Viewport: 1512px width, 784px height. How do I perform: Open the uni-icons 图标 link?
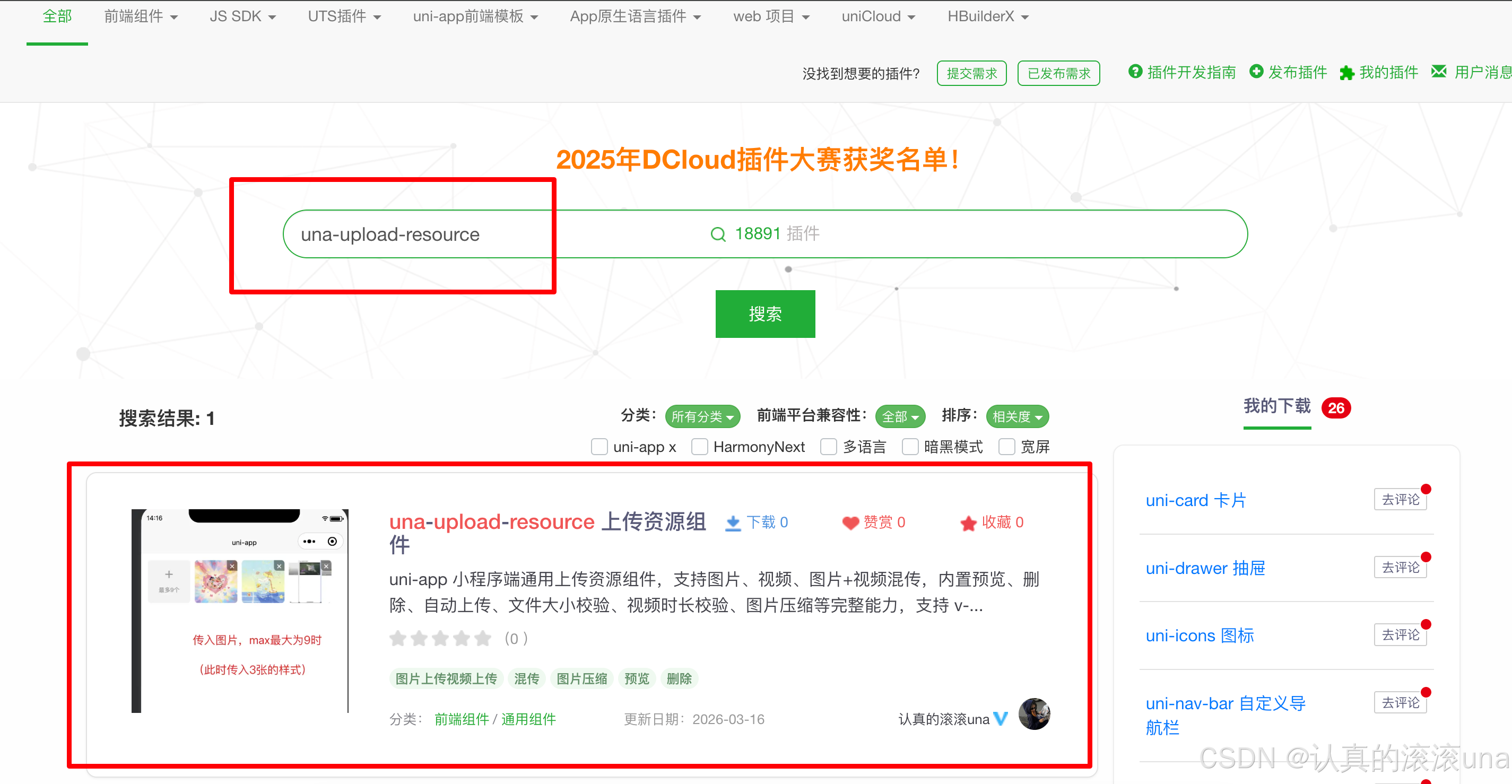click(1200, 635)
